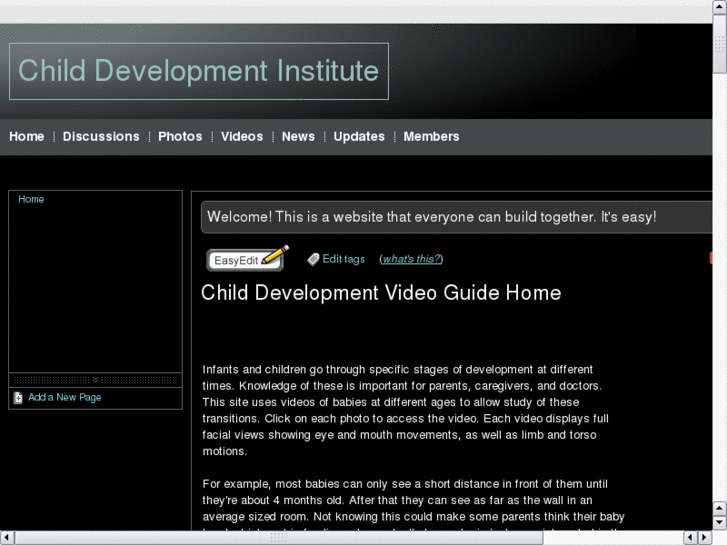The width and height of the screenshot is (727, 545).
Task: Click the second left arrow at bottom right
Action: point(691,538)
